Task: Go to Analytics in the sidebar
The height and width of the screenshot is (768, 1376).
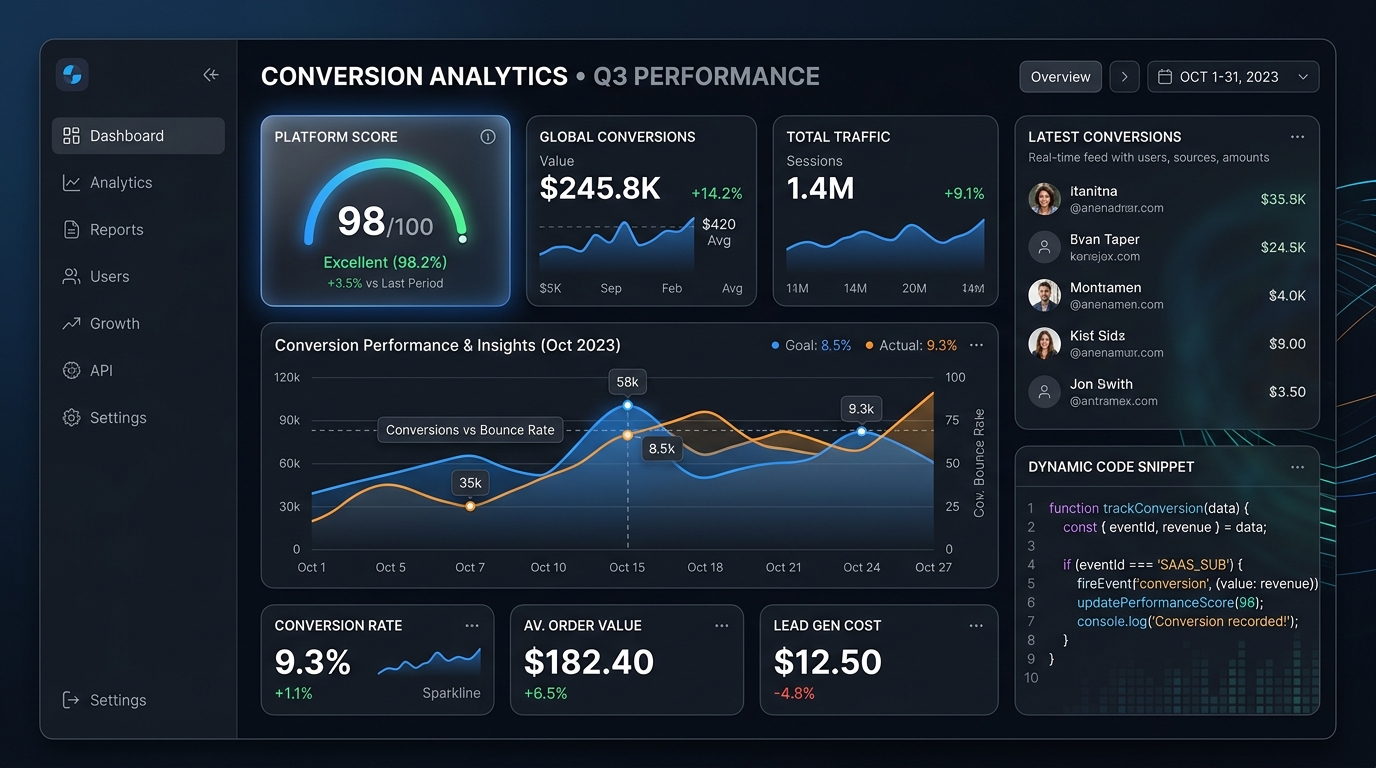Action: pos(138,183)
